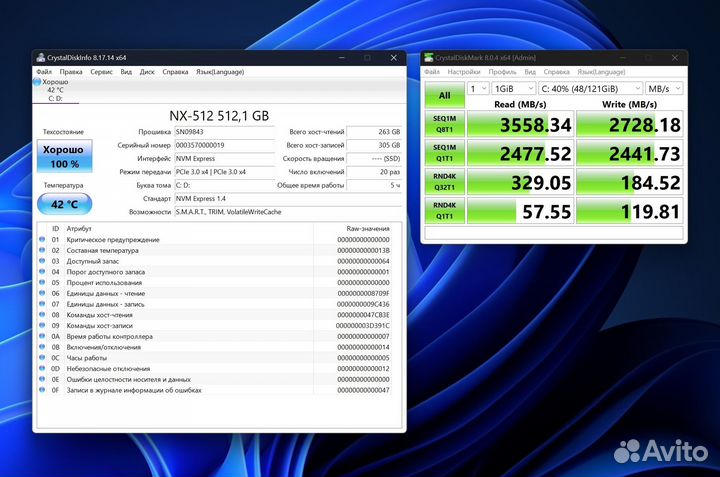Open Файл menu in CrystalDiskInfo
The height and width of the screenshot is (477, 720).
coord(44,72)
